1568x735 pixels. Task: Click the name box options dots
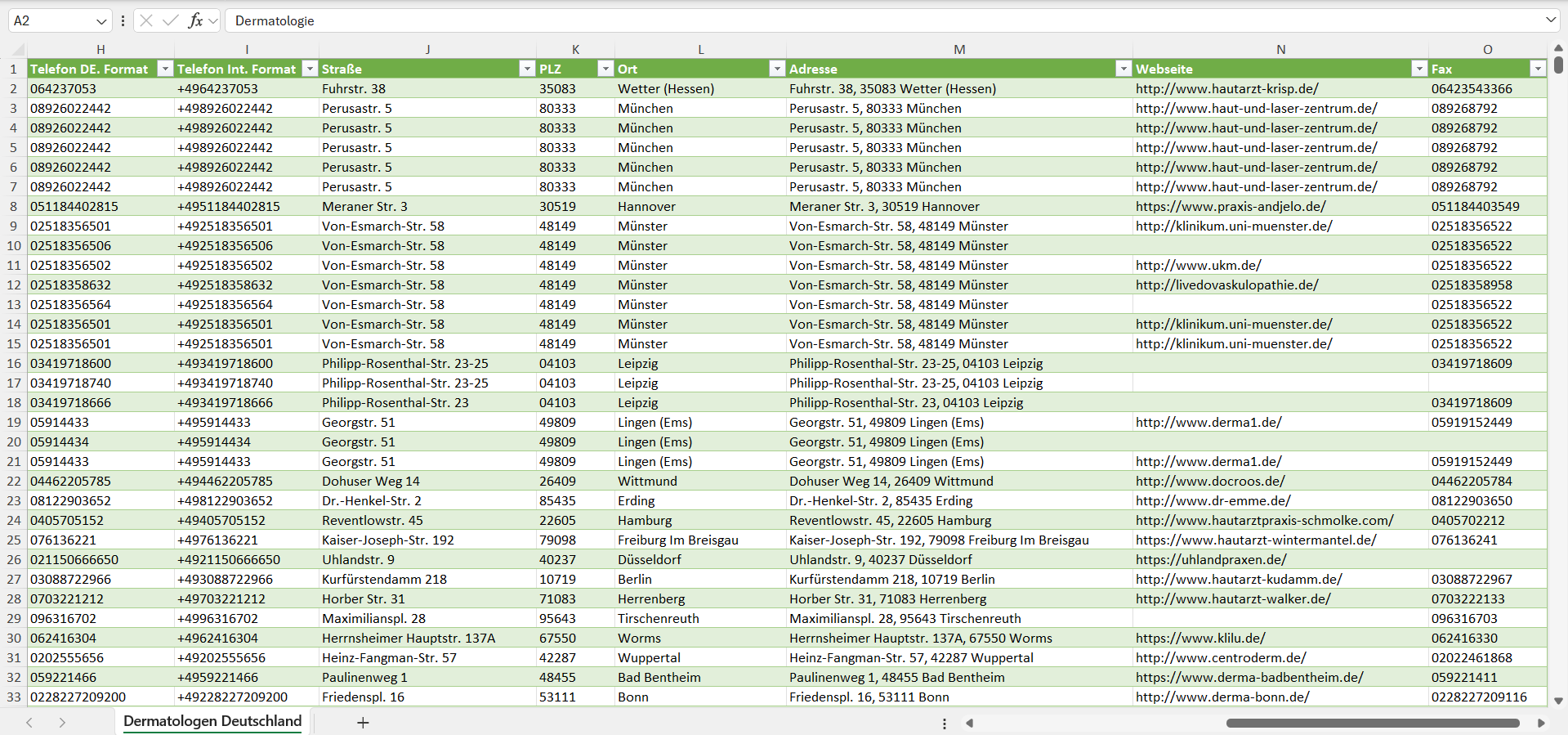pyautogui.click(x=123, y=20)
